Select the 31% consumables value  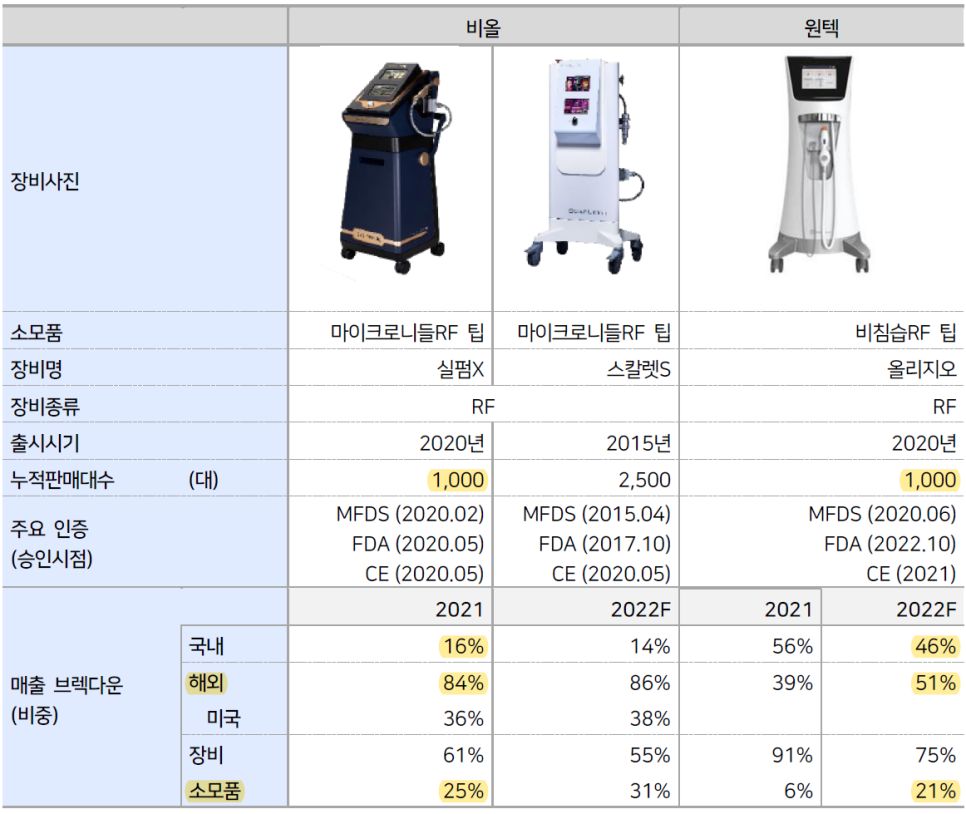(x=650, y=791)
